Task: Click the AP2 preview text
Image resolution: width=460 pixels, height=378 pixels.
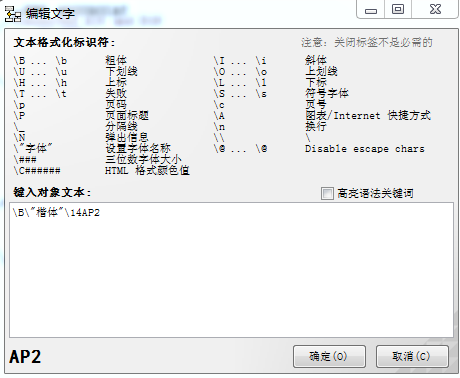Action: pos(25,357)
